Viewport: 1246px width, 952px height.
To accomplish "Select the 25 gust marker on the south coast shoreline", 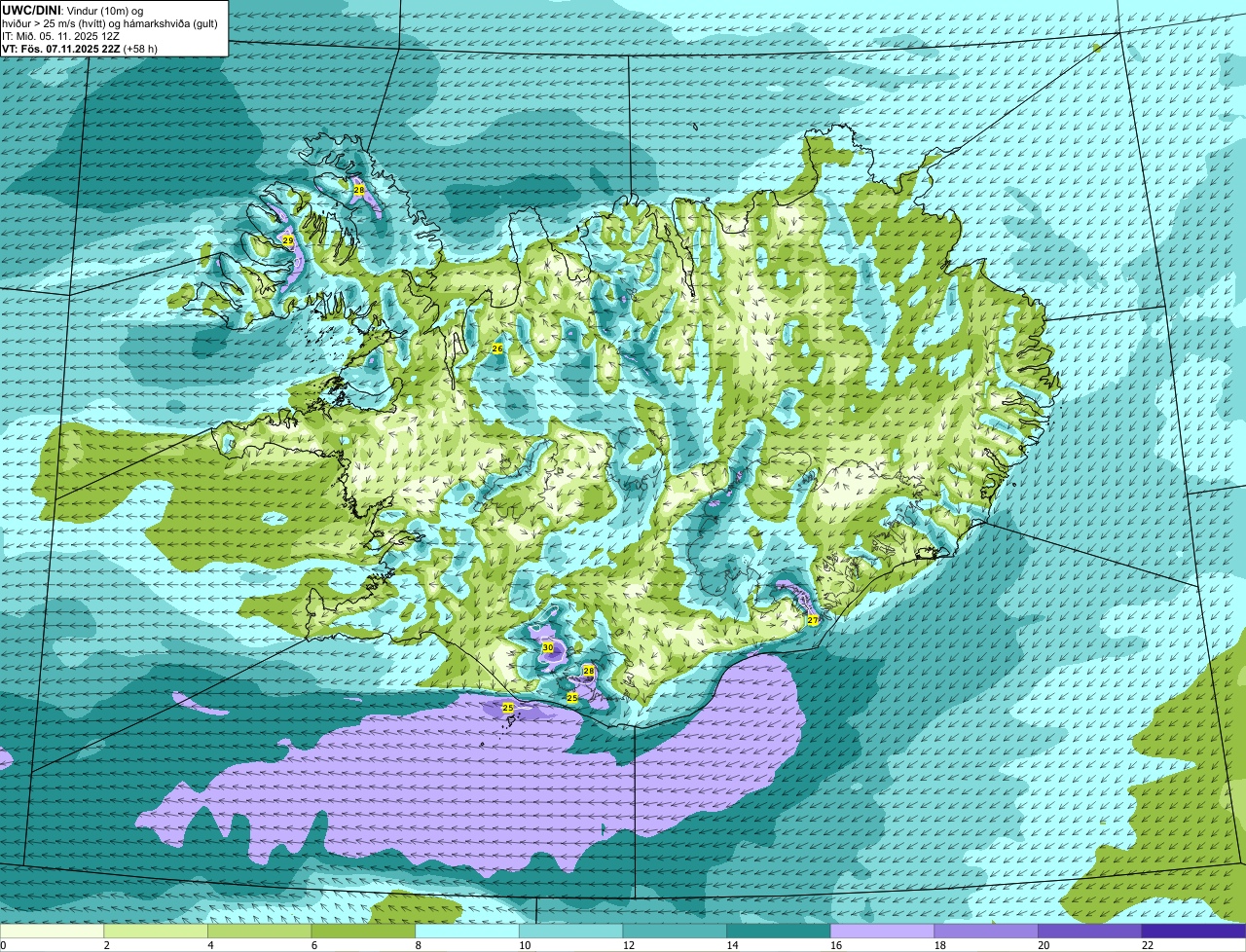I will click(508, 708).
